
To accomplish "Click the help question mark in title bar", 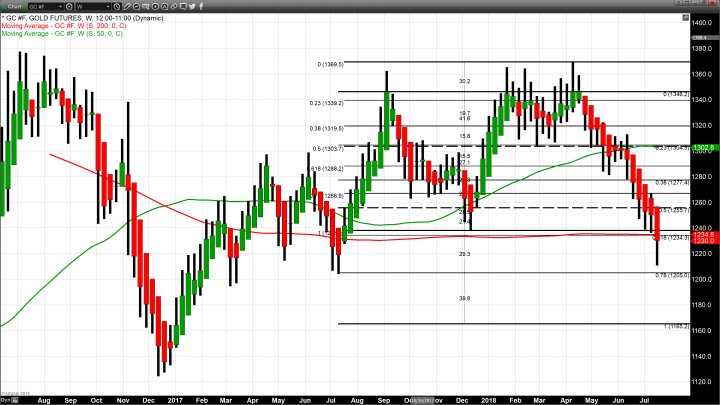I will tap(678, 3).
